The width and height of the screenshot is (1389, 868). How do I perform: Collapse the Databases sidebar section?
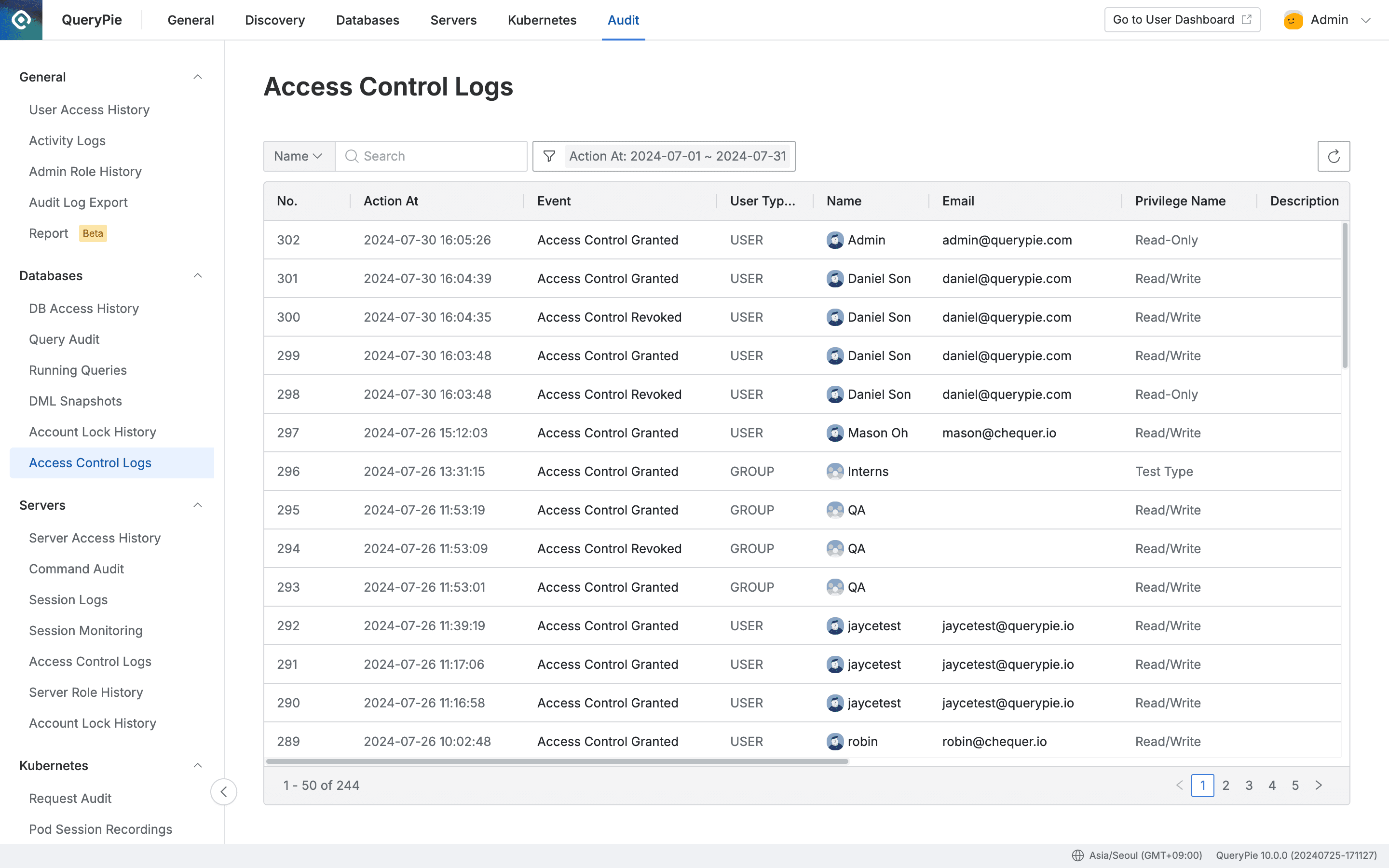[x=197, y=275]
